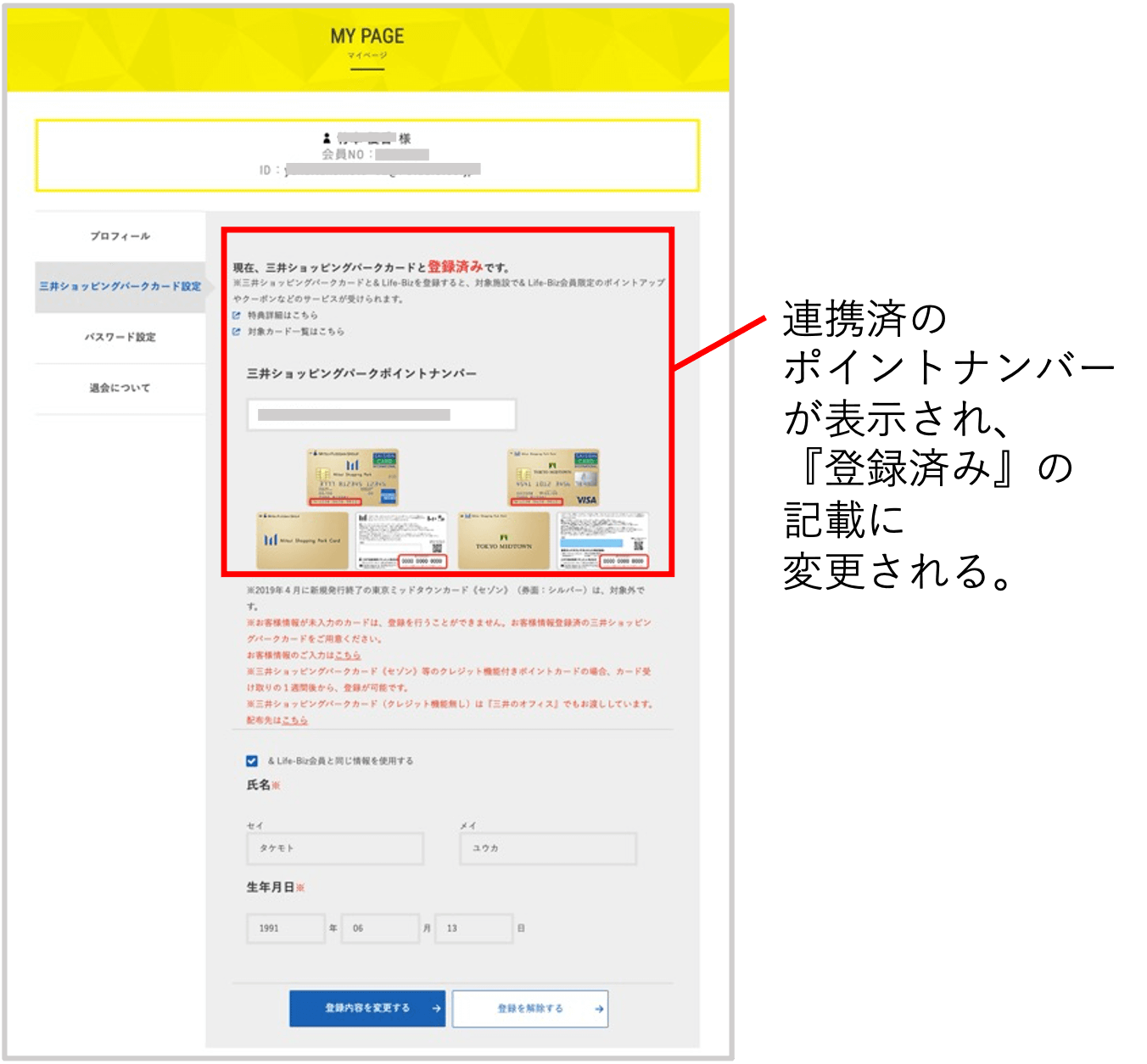Click こちら link after 配布先は
Viewport: 1147px width, 1064px height.
pyautogui.click(x=295, y=720)
